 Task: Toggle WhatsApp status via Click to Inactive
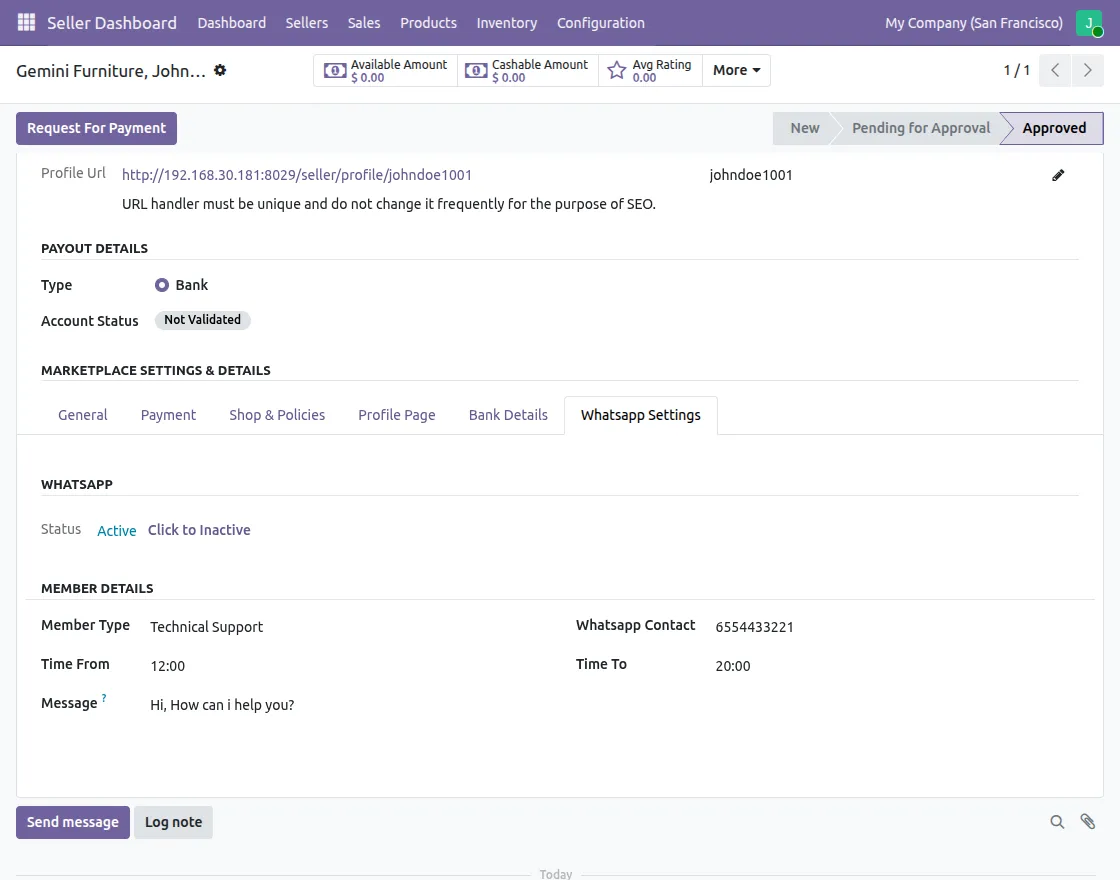pyautogui.click(x=199, y=530)
